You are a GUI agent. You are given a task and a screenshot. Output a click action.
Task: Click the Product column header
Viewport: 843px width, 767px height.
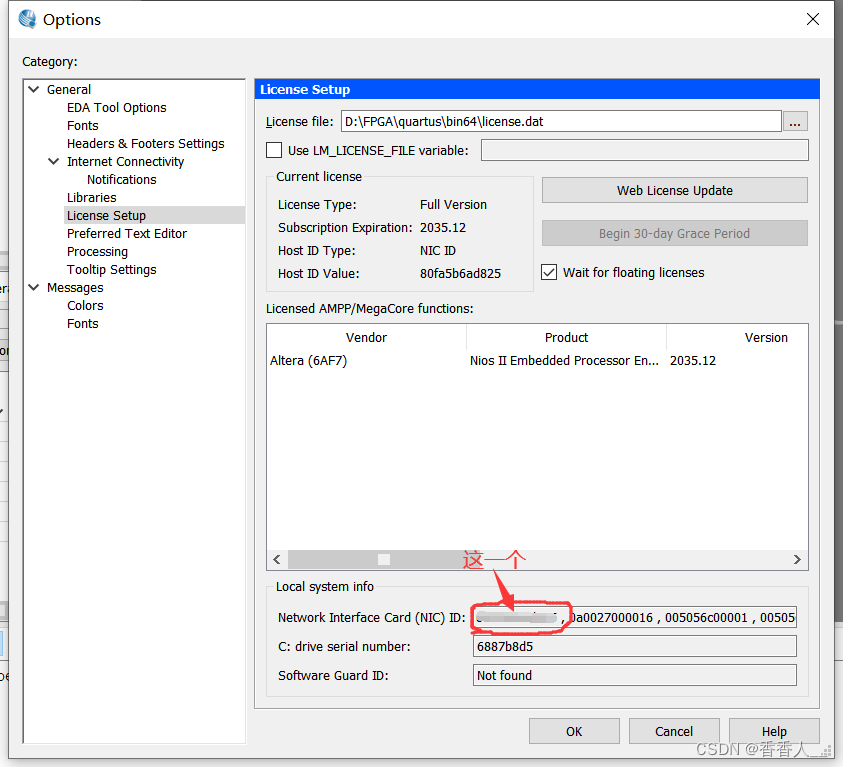pyautogui.click(x=566, y=338)
